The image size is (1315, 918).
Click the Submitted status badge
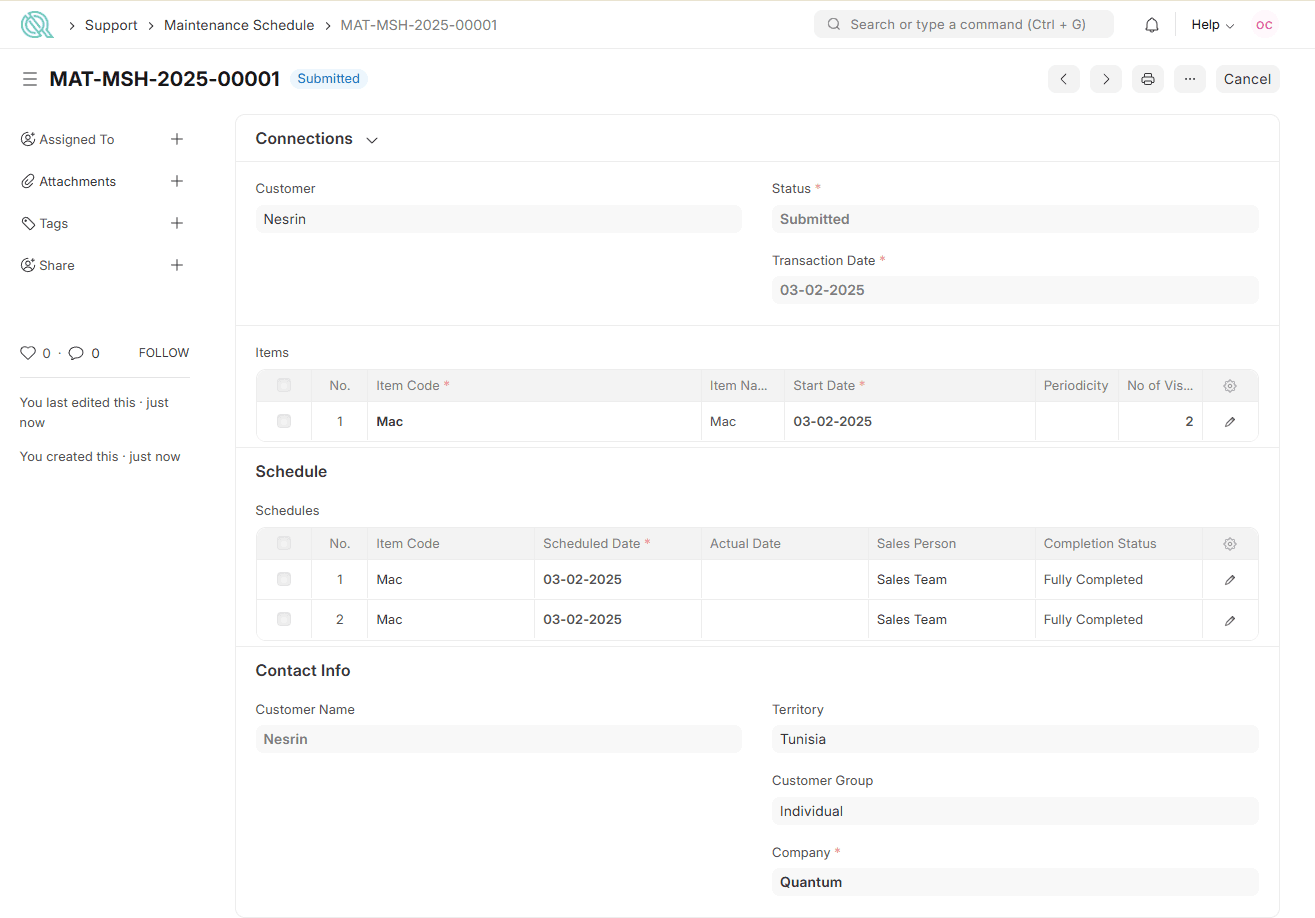(328, 79)
